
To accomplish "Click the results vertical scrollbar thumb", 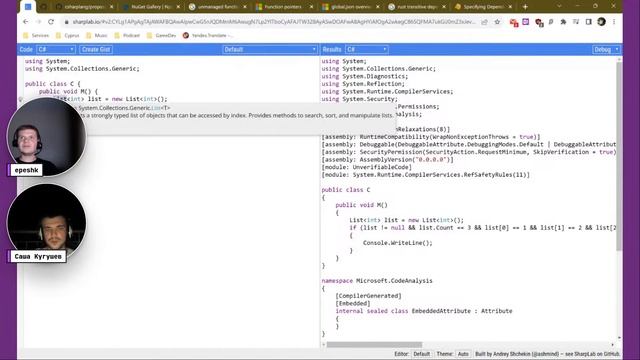I will (x=619, y=155).
